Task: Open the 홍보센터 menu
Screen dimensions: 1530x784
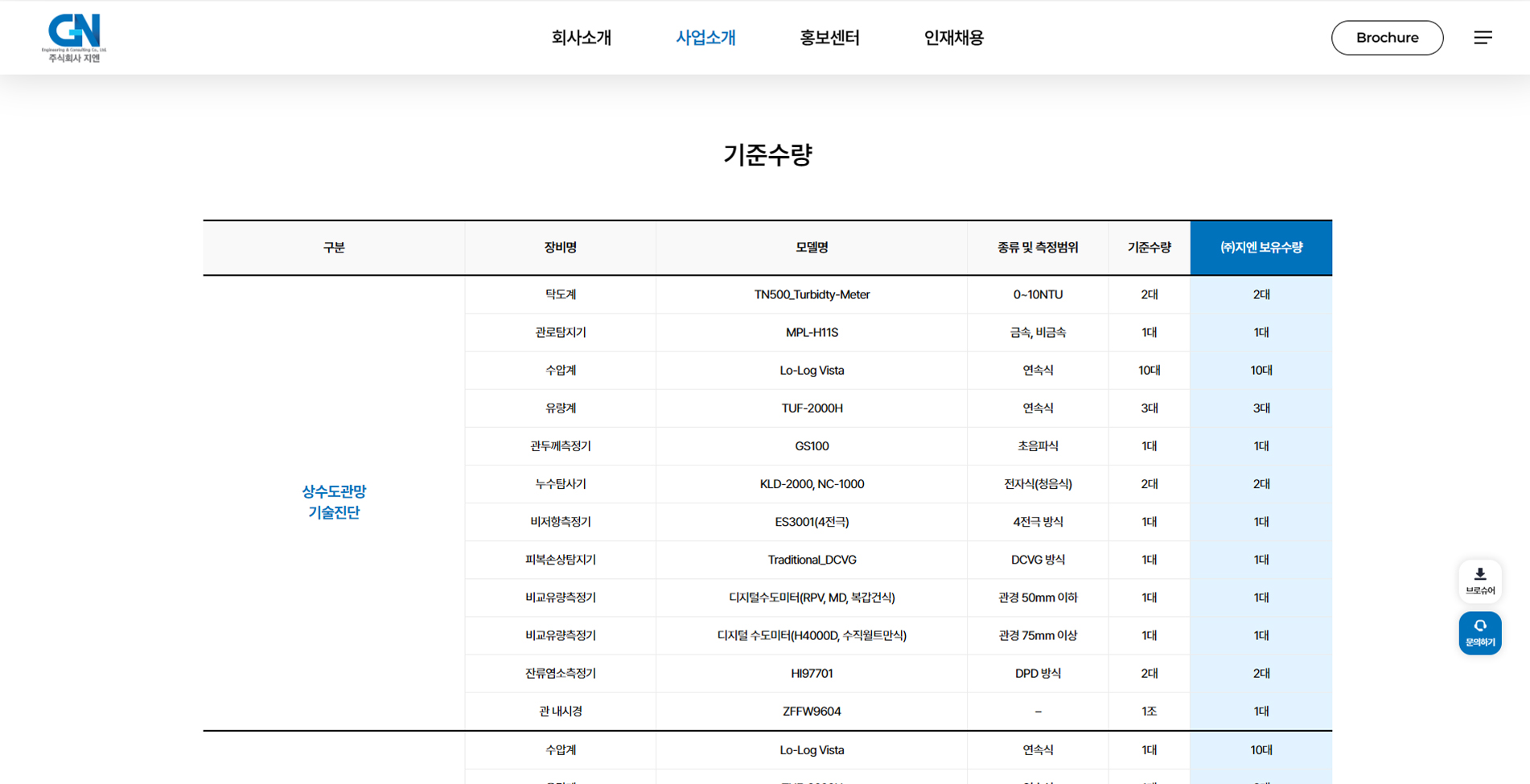Action: (x=829, y=38)
